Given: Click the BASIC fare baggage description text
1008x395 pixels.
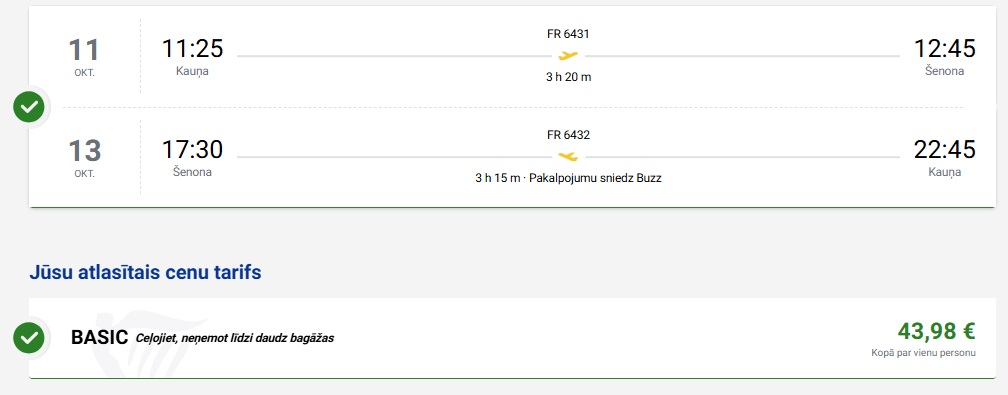Looking at the screenshot, I should (235, 338).
